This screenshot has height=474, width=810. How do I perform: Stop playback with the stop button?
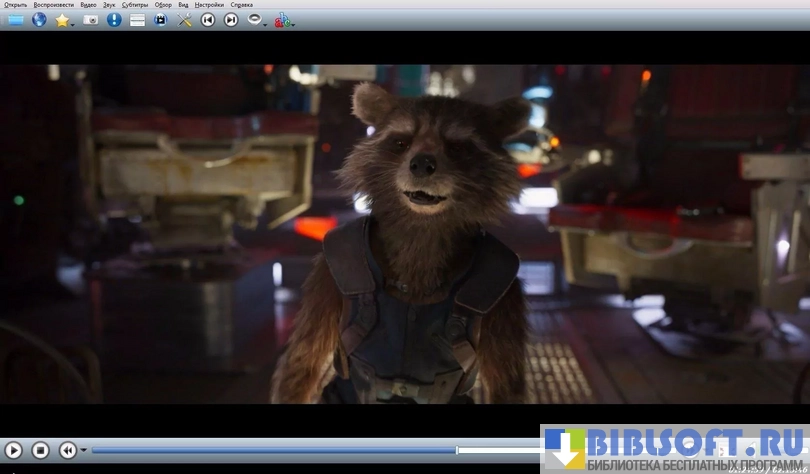pyautogui.click(x=40, y=451)
